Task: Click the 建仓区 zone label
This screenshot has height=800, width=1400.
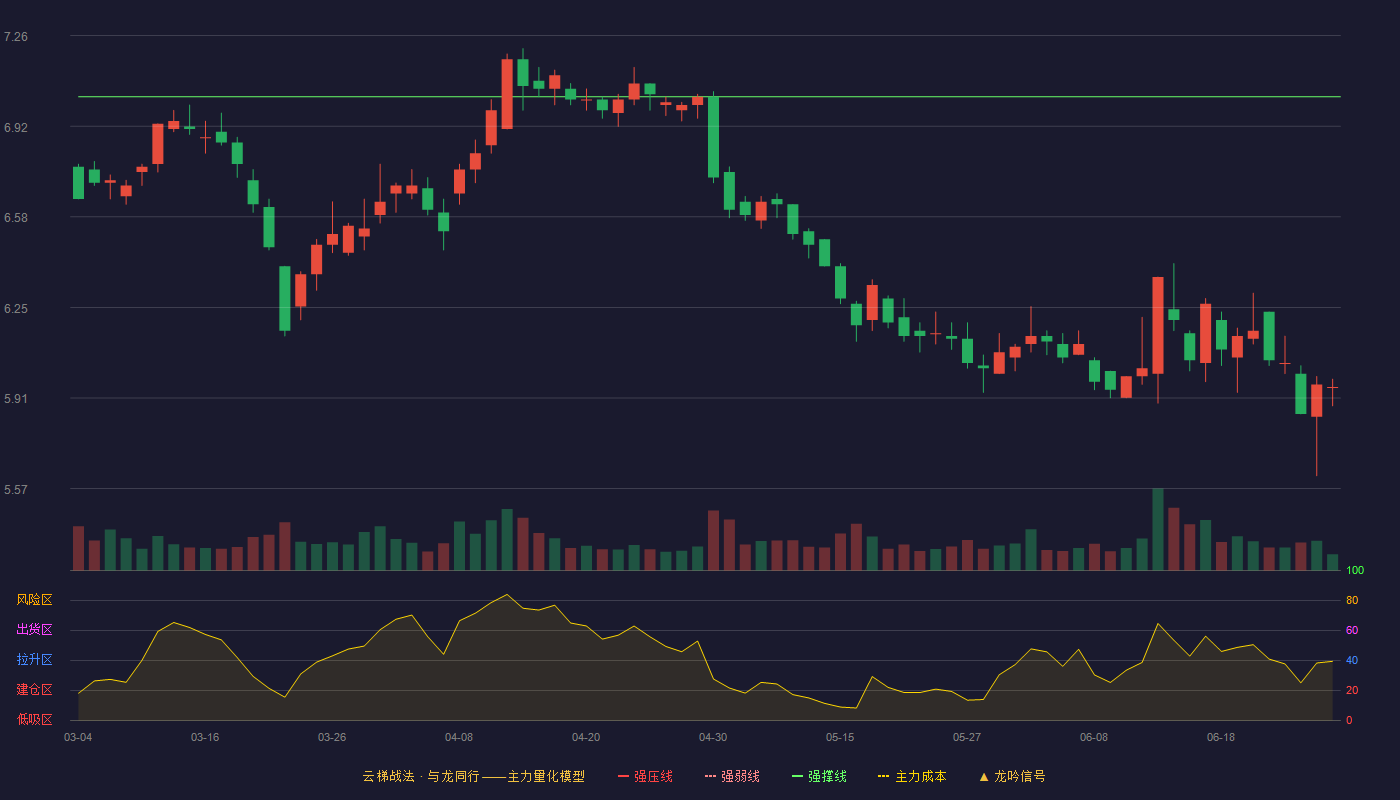Action: tap(34, 690)
